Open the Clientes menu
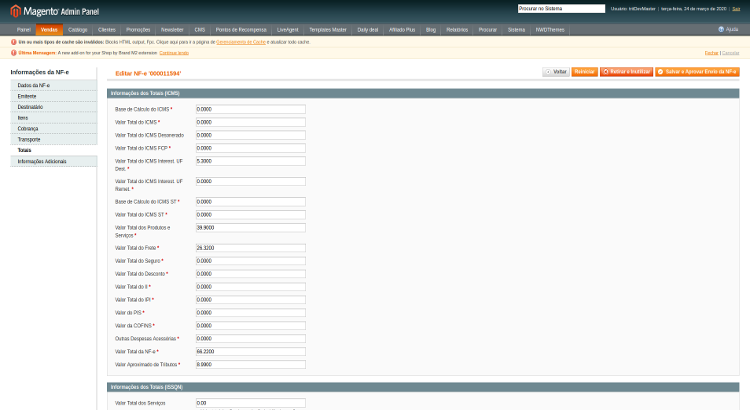The height and width of the screenshot is (410, 750). 107,30
